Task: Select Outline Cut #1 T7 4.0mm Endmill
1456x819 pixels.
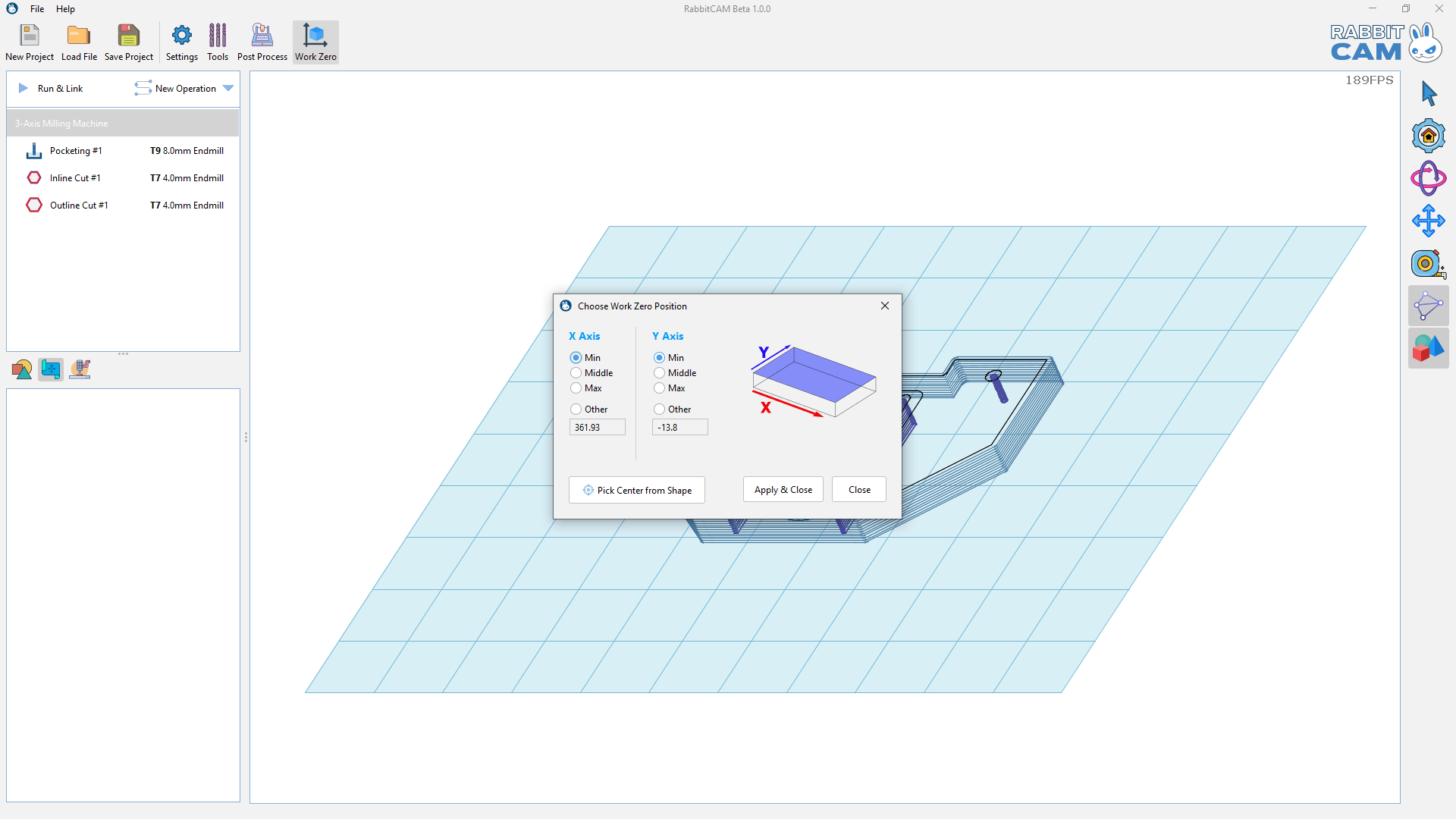Action: click(187, 206)
